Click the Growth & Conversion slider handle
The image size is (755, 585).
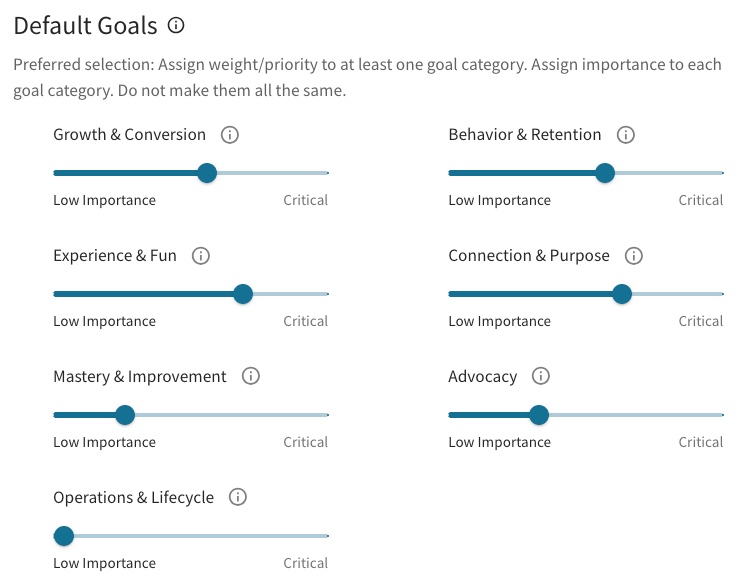click(207, 173)
